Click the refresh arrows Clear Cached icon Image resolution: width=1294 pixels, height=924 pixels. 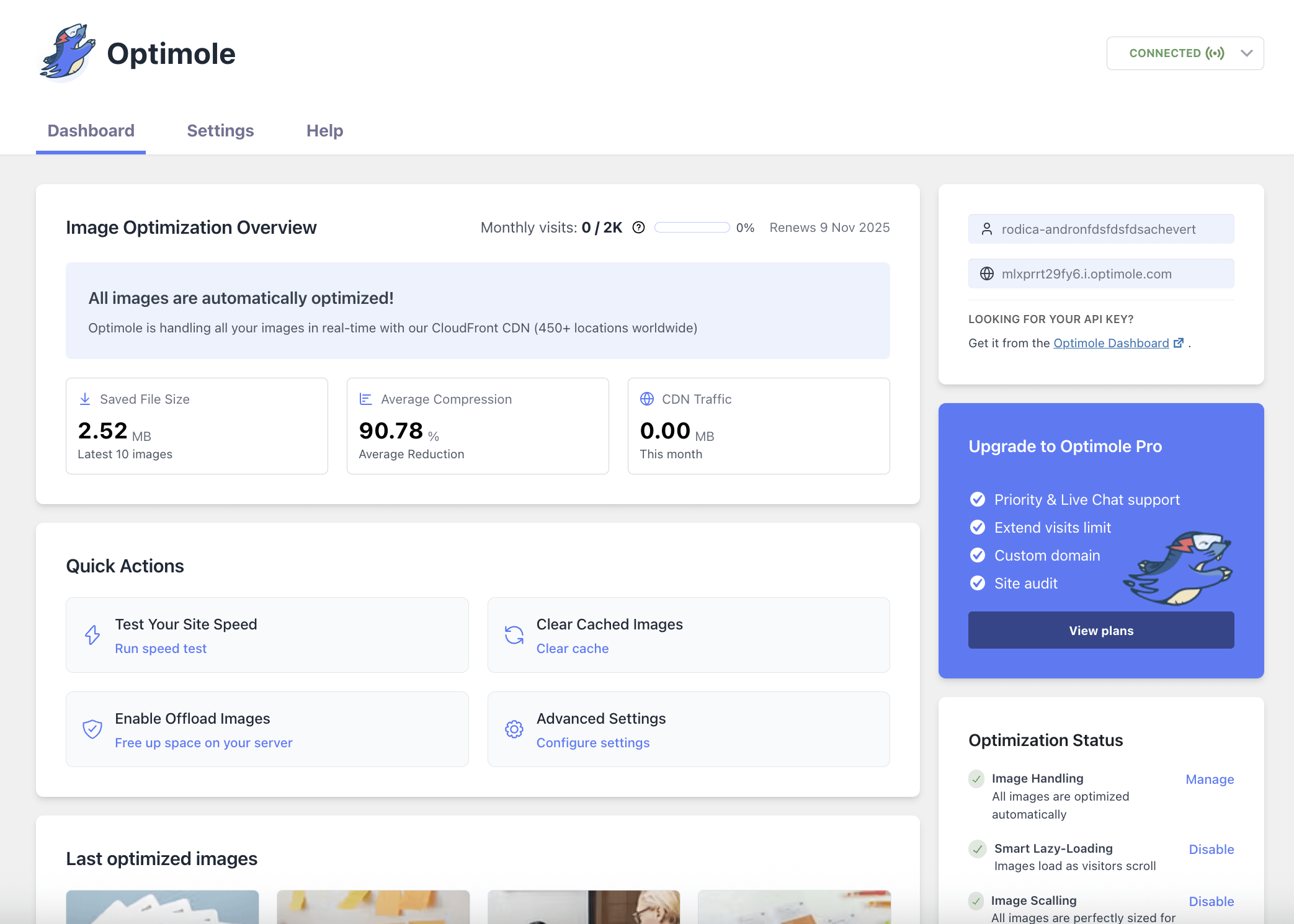point(514,635)
